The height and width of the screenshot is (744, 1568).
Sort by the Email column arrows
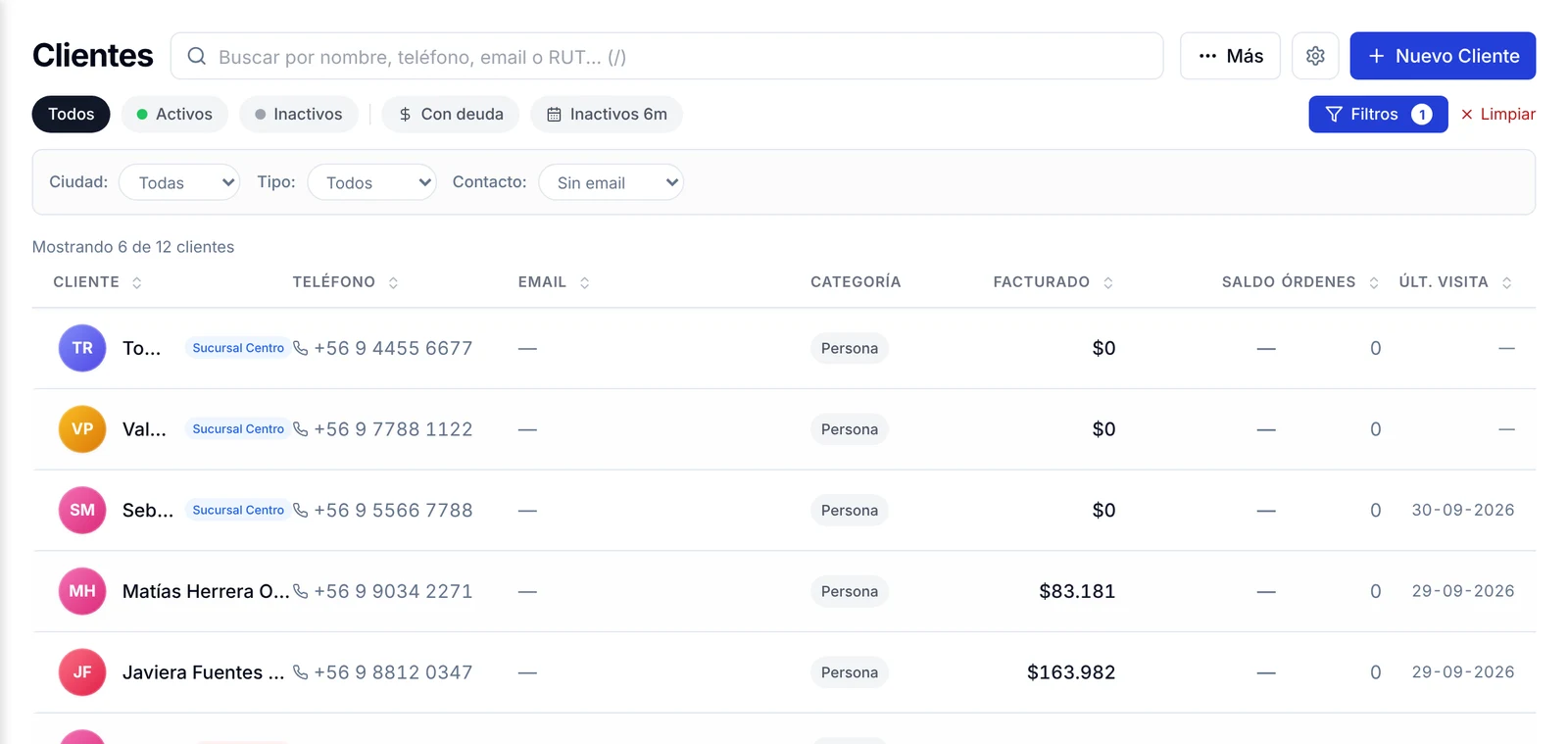tap(585, 282)
